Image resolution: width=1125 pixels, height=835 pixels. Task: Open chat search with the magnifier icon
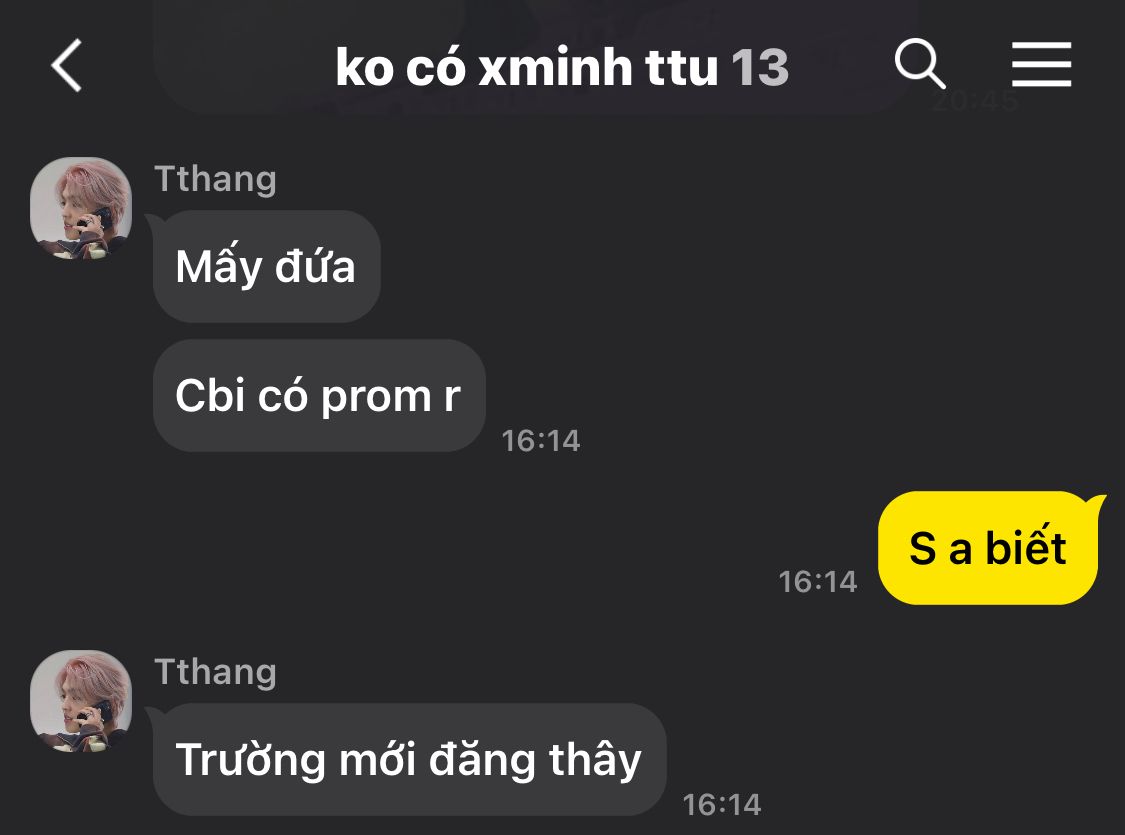pos(920,64)
